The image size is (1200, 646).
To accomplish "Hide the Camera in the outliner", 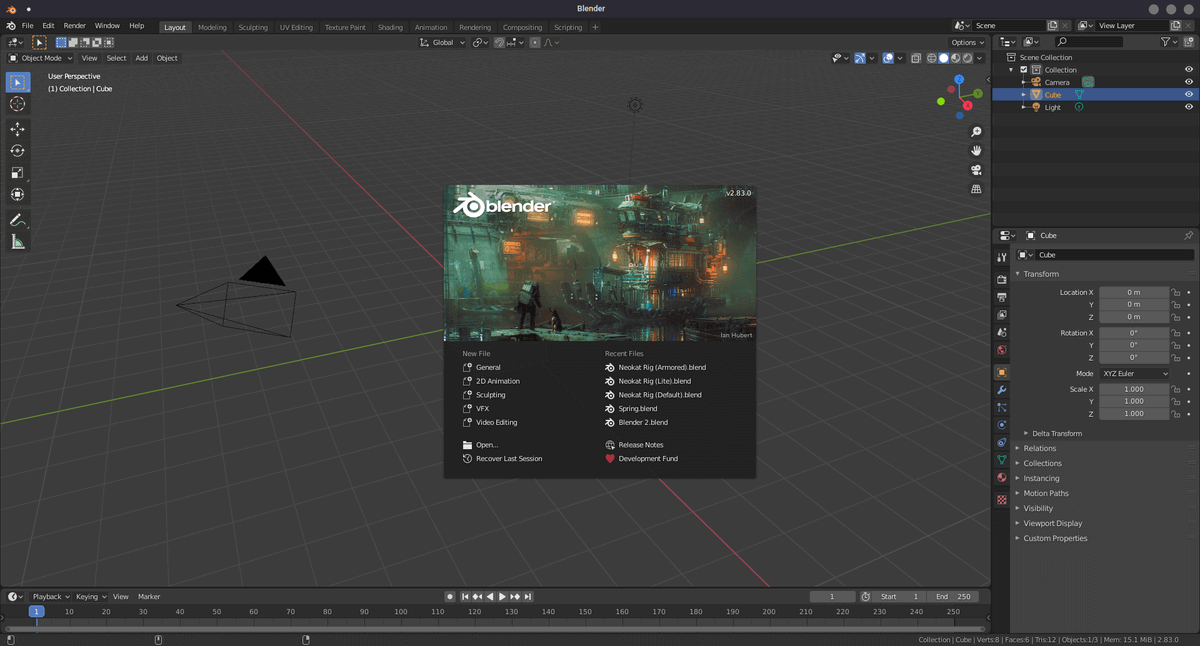I will (1189, 82).
